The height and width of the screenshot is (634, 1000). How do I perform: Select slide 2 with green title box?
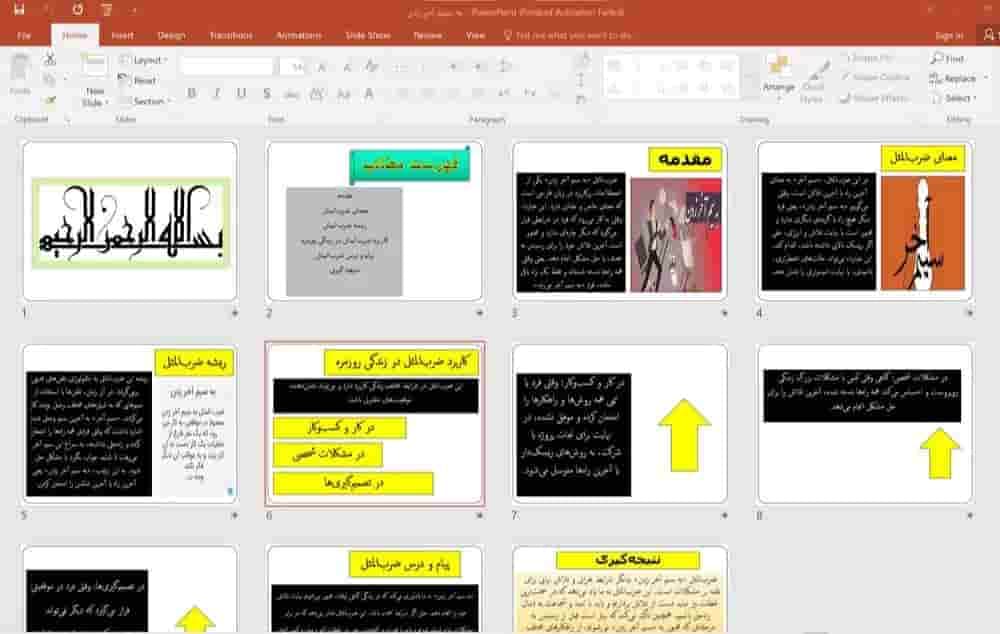point(375,221)
